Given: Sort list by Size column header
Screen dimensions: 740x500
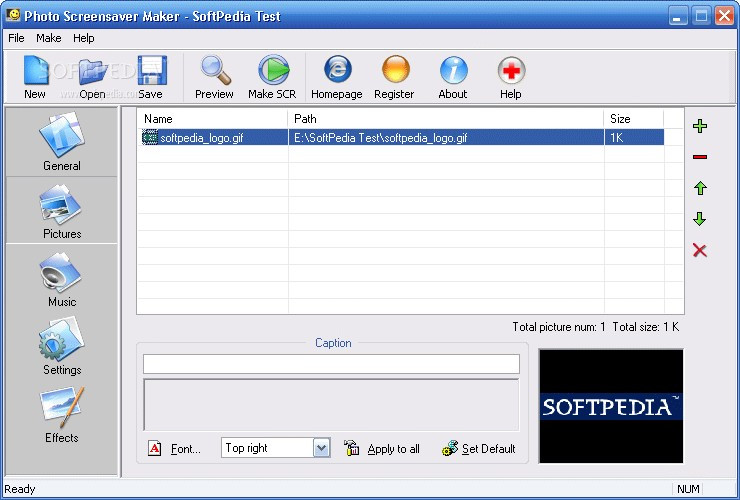Looking at the screenshot, I should 634,119.
